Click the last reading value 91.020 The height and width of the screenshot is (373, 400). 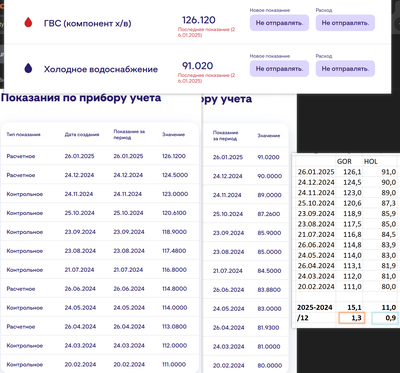tap(197, 66)
